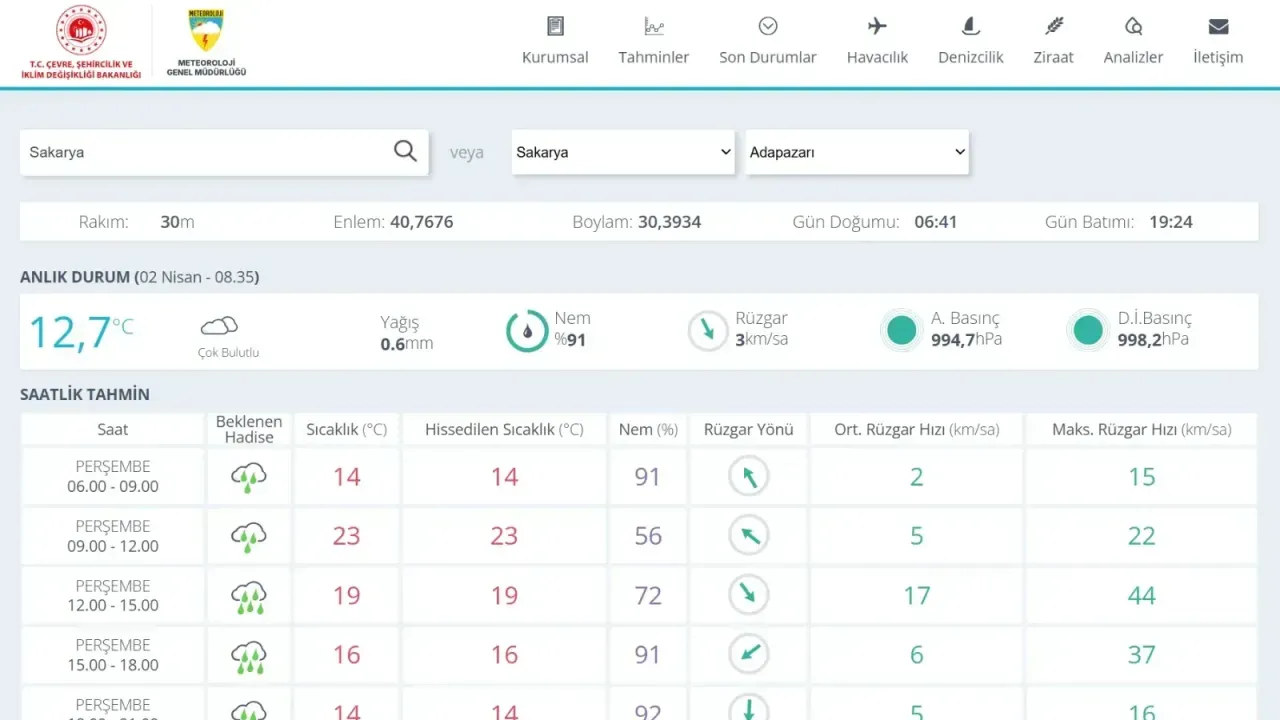Click the Rüzgar wind direction indicator
1280x720 pixels.
click(708, 331)
